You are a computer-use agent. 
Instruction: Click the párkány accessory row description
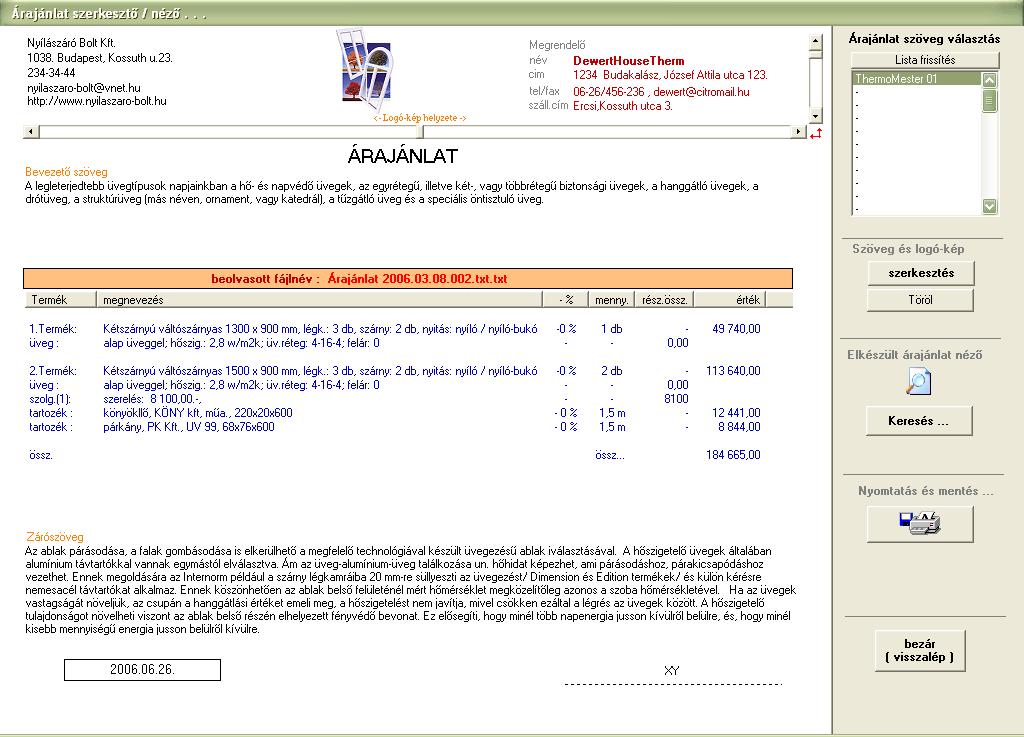coord(189,427)
